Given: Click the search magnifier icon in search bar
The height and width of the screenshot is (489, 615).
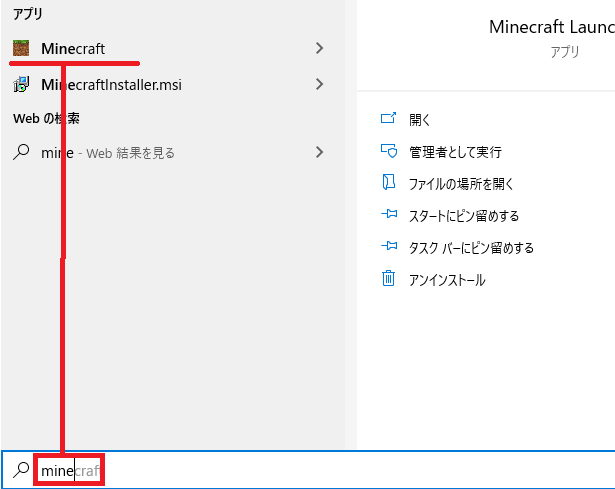Looking at the screenshot, I should [21, 470].
